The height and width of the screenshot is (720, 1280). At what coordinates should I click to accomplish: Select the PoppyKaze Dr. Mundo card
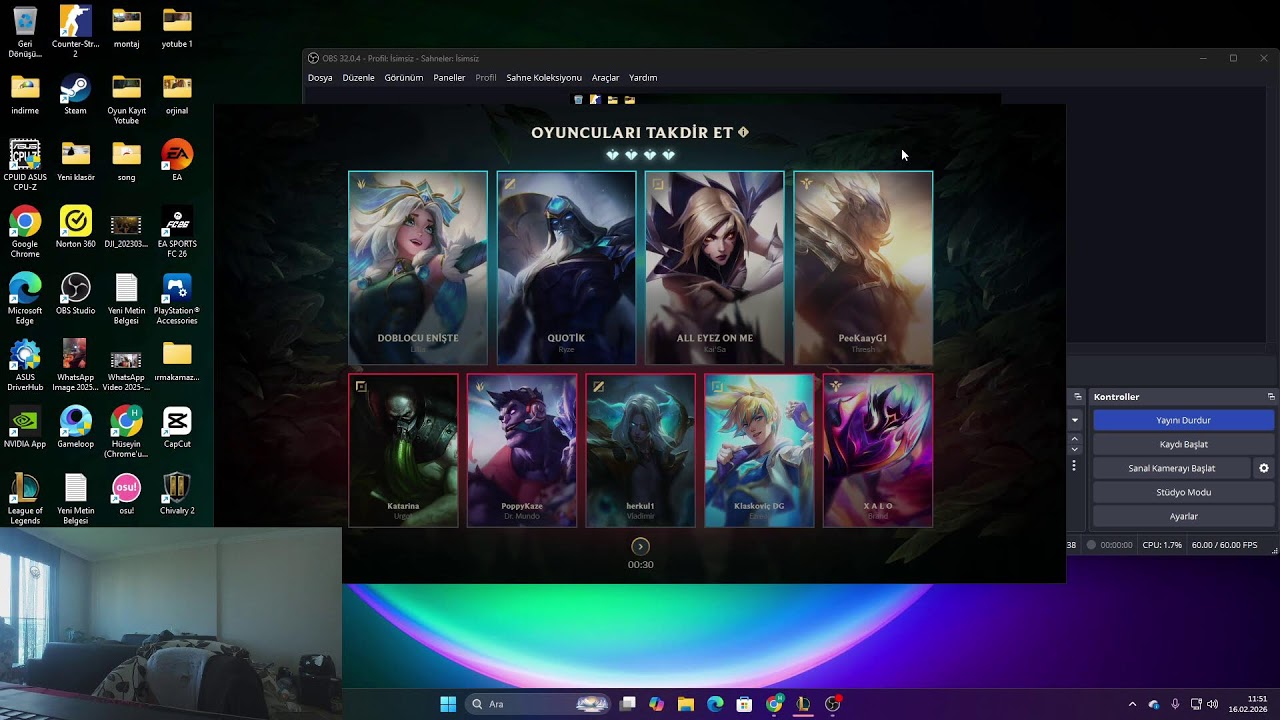522,450
